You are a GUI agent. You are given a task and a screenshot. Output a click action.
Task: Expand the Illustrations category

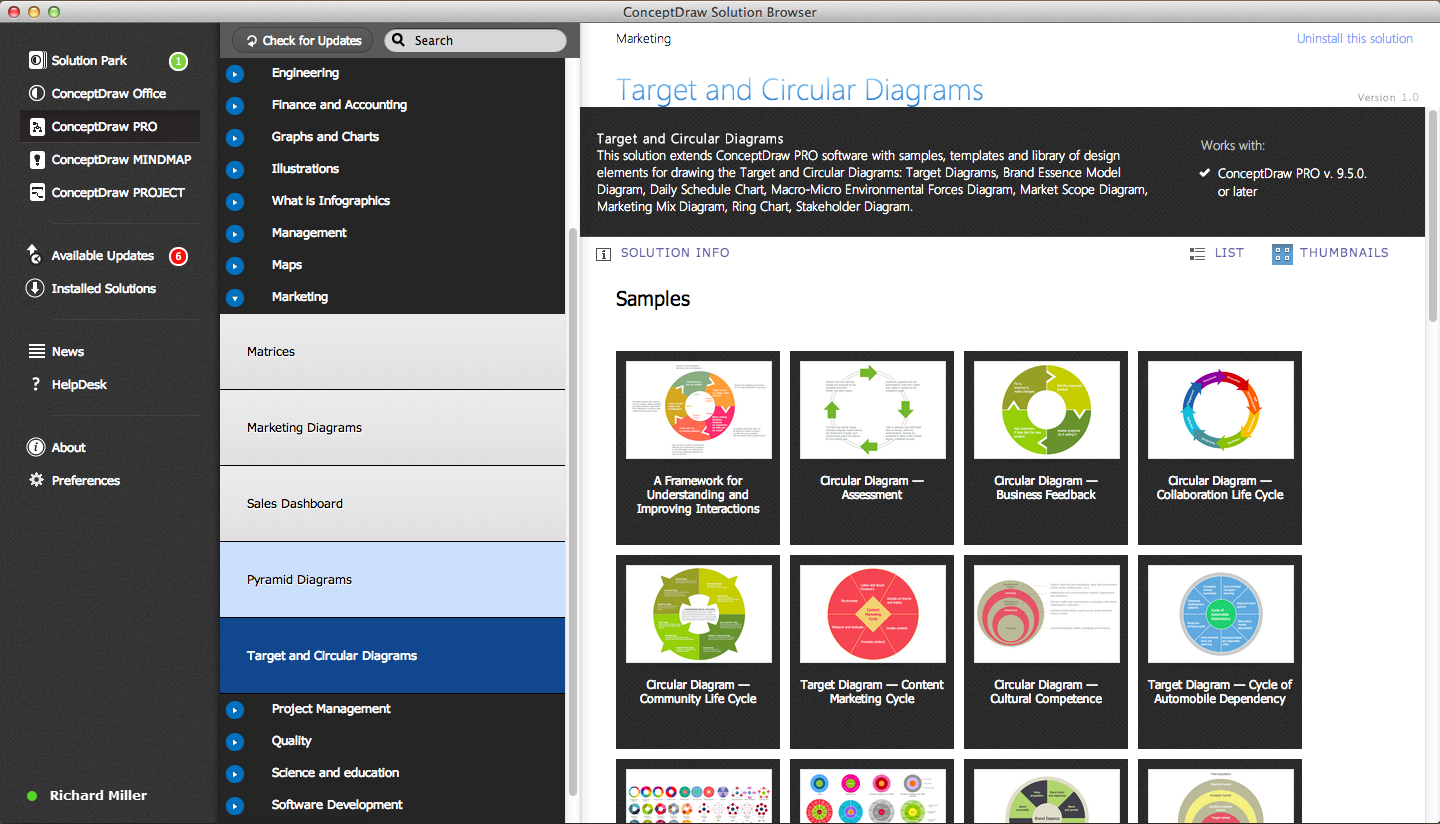[235, 170]
